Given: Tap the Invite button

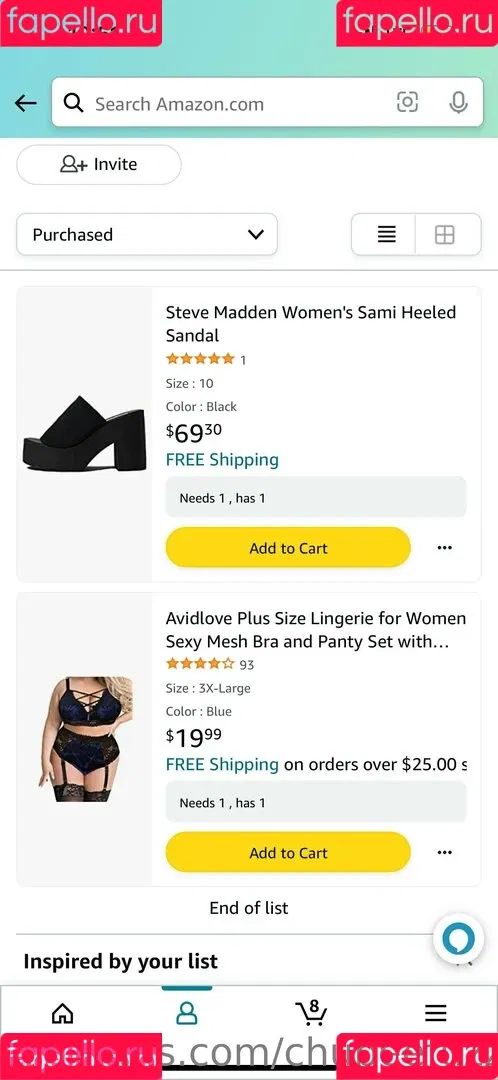Looking at the screenshot, I should (x=98, y=165).
